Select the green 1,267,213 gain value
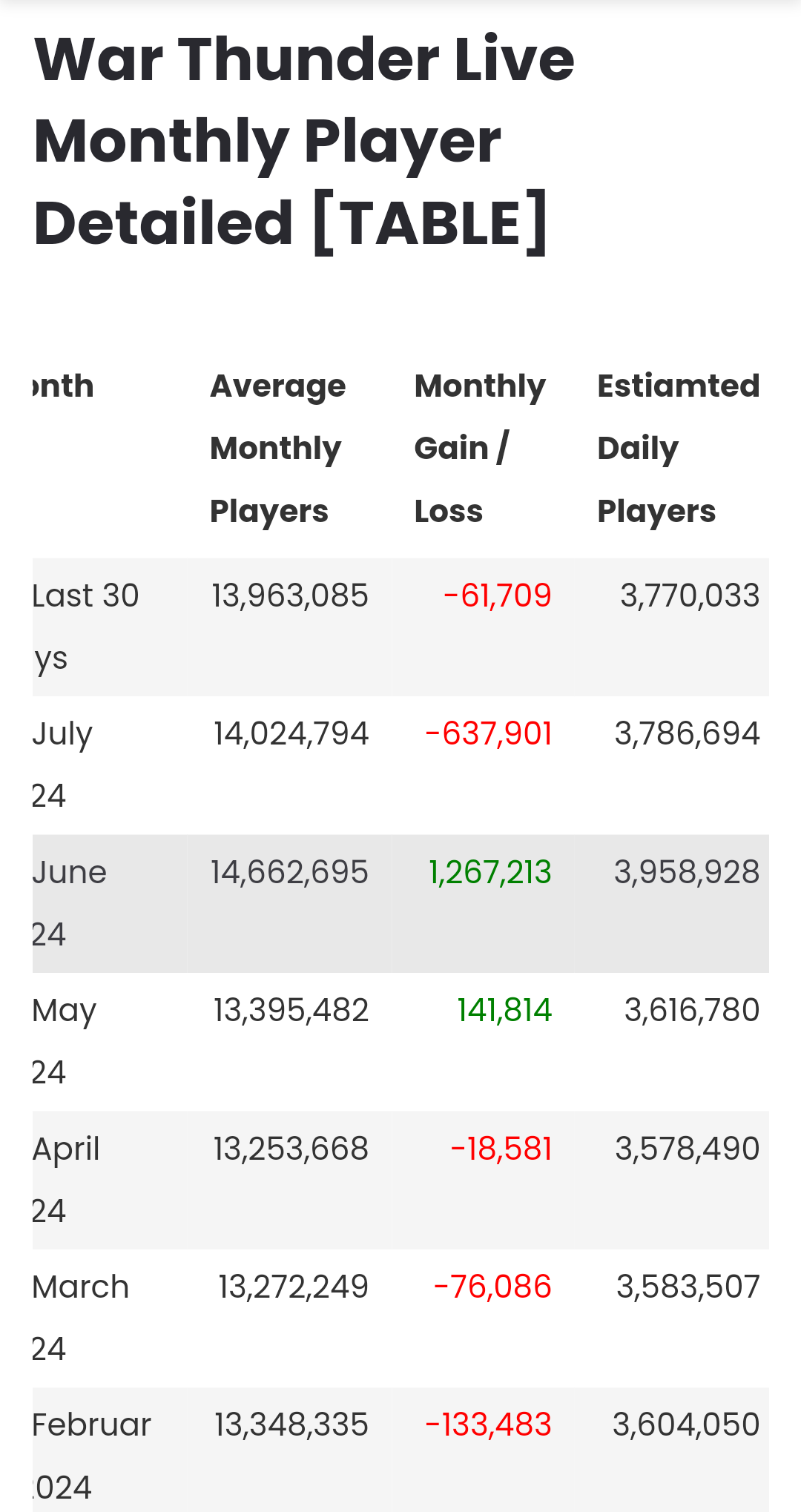Image resolution: width=801 pixels, height=1512 pixels. (x=490, y=873)
